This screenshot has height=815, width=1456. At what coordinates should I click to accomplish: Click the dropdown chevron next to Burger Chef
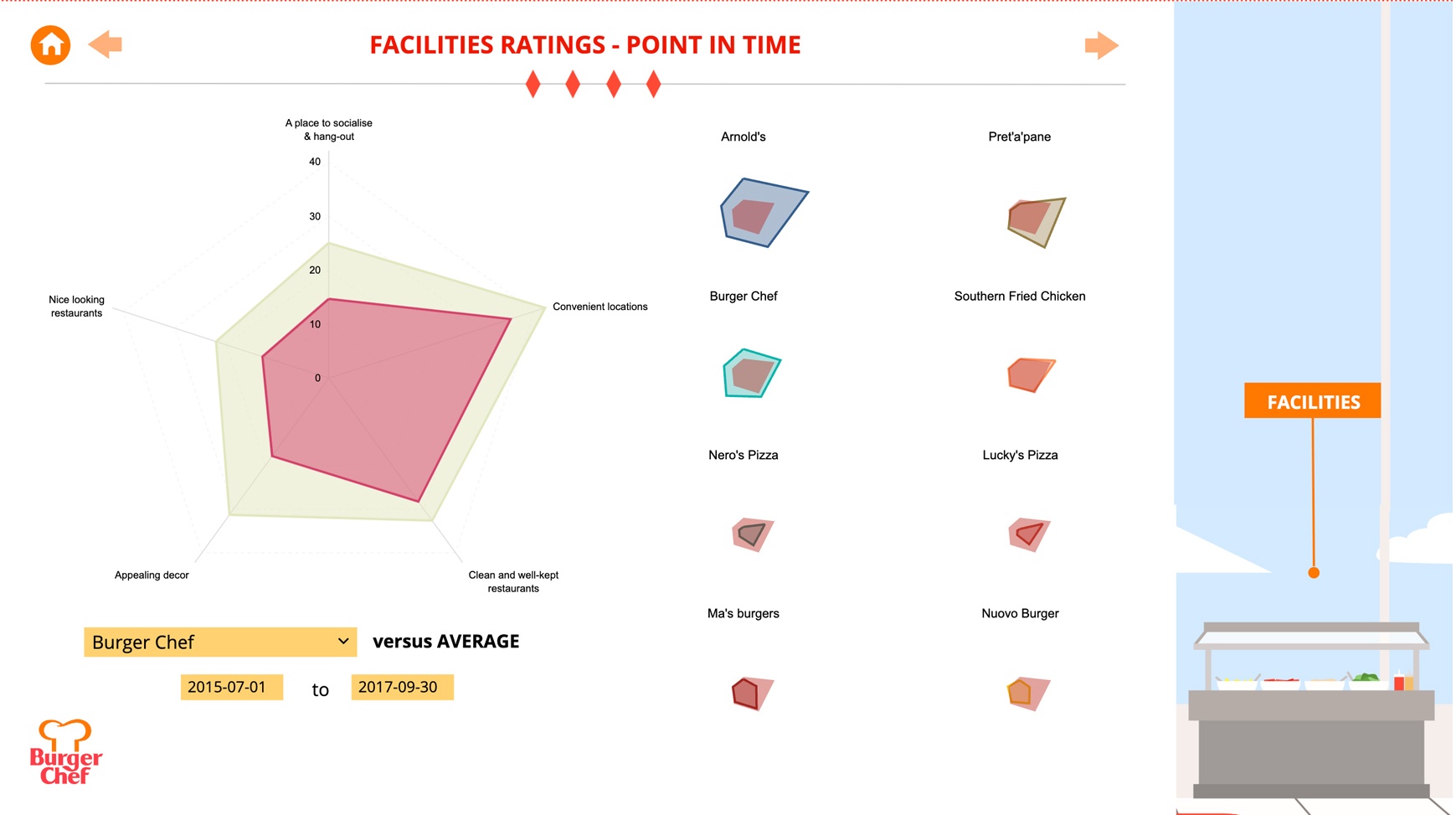tap(342, 642)
